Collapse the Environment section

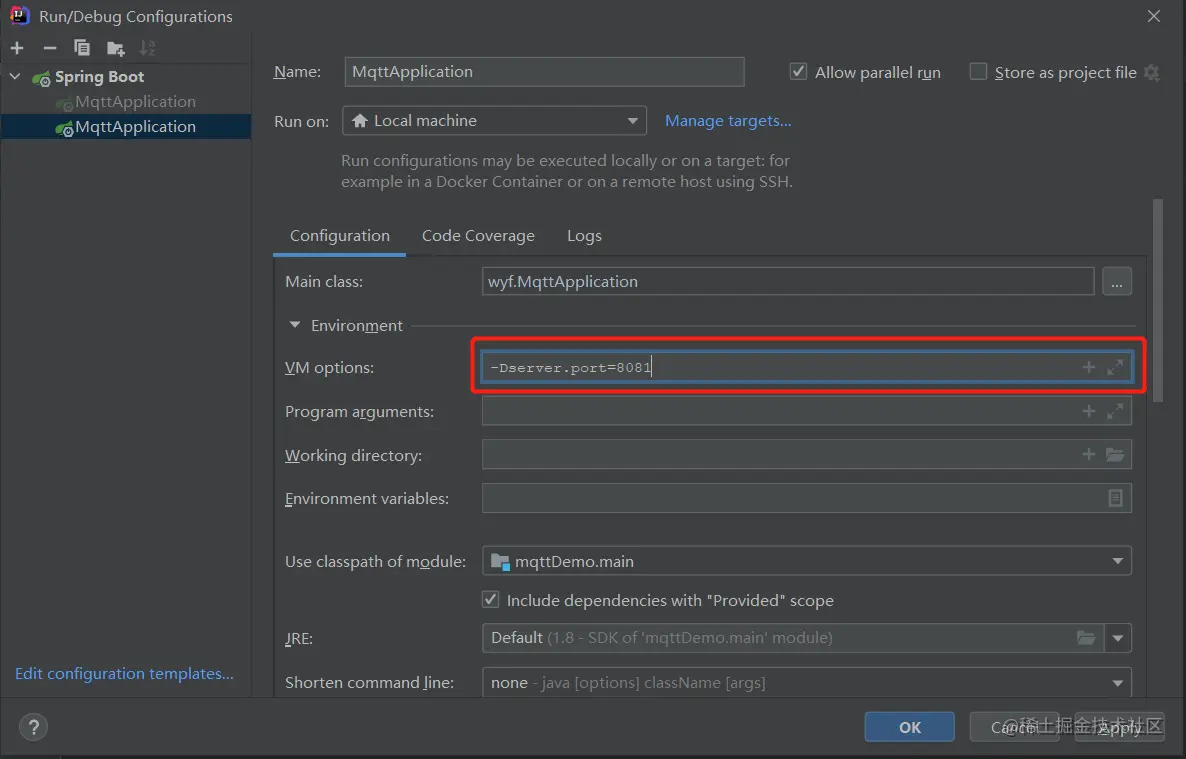click(295, 325)
